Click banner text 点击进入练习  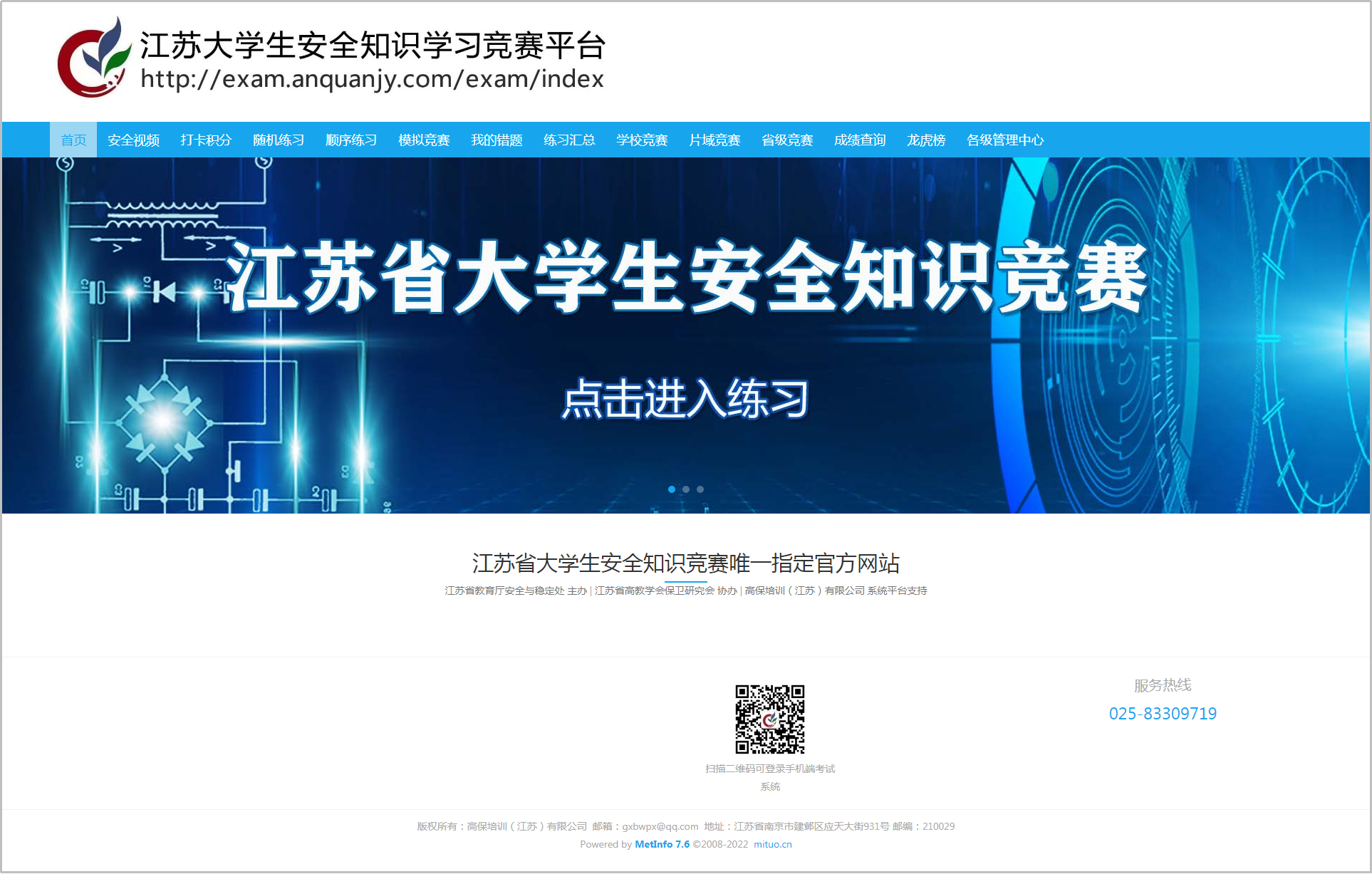click(x=685, y=399)
